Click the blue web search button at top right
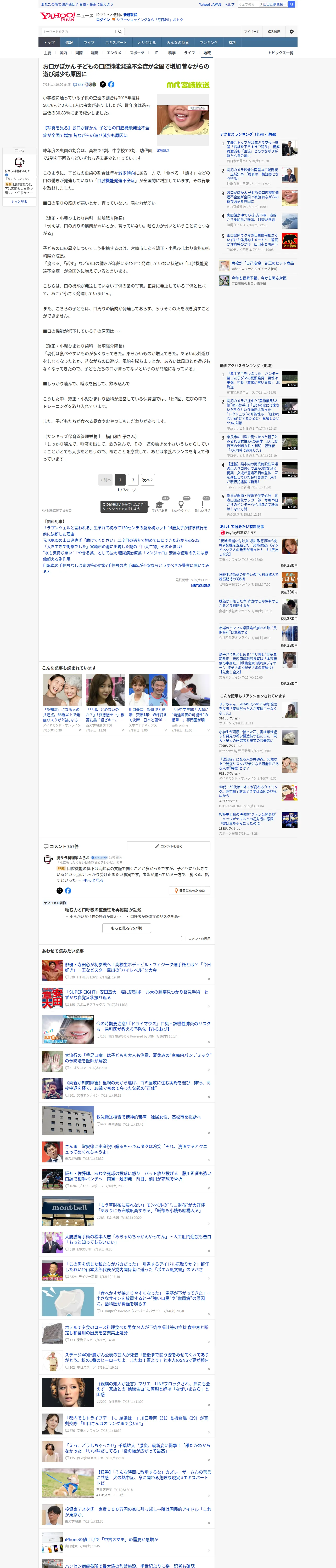 pos(292,4)
